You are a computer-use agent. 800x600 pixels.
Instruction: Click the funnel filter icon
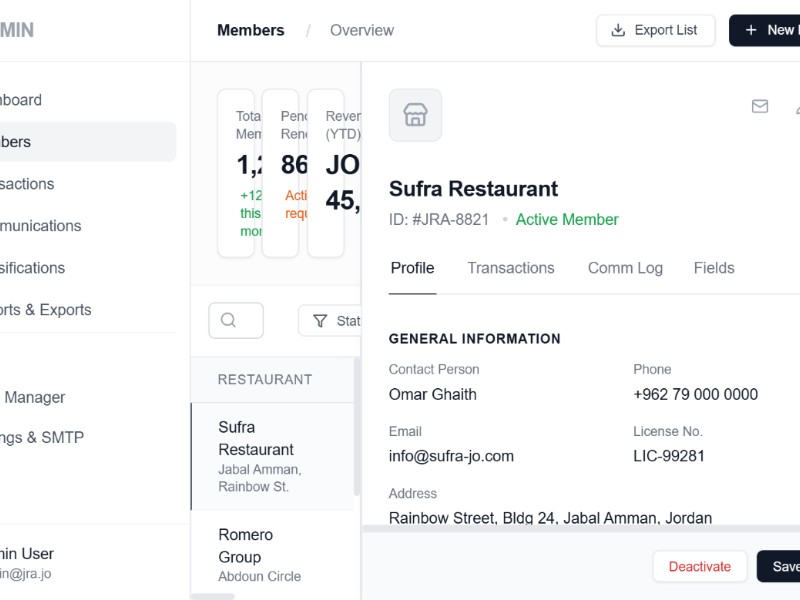click(x=320, y=321)
